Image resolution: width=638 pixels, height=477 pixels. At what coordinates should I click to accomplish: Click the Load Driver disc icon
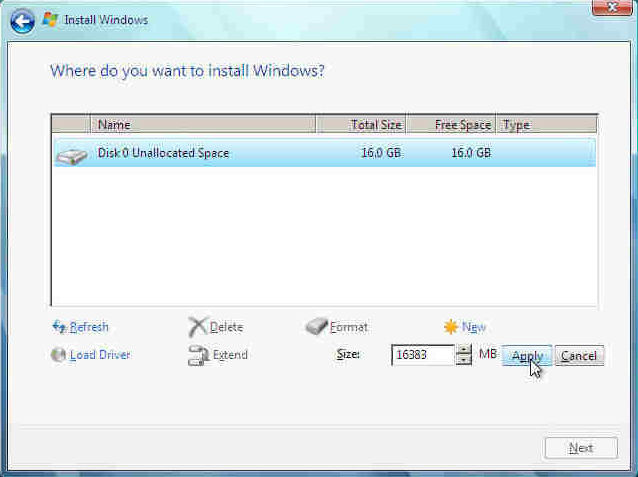point(58,355)
